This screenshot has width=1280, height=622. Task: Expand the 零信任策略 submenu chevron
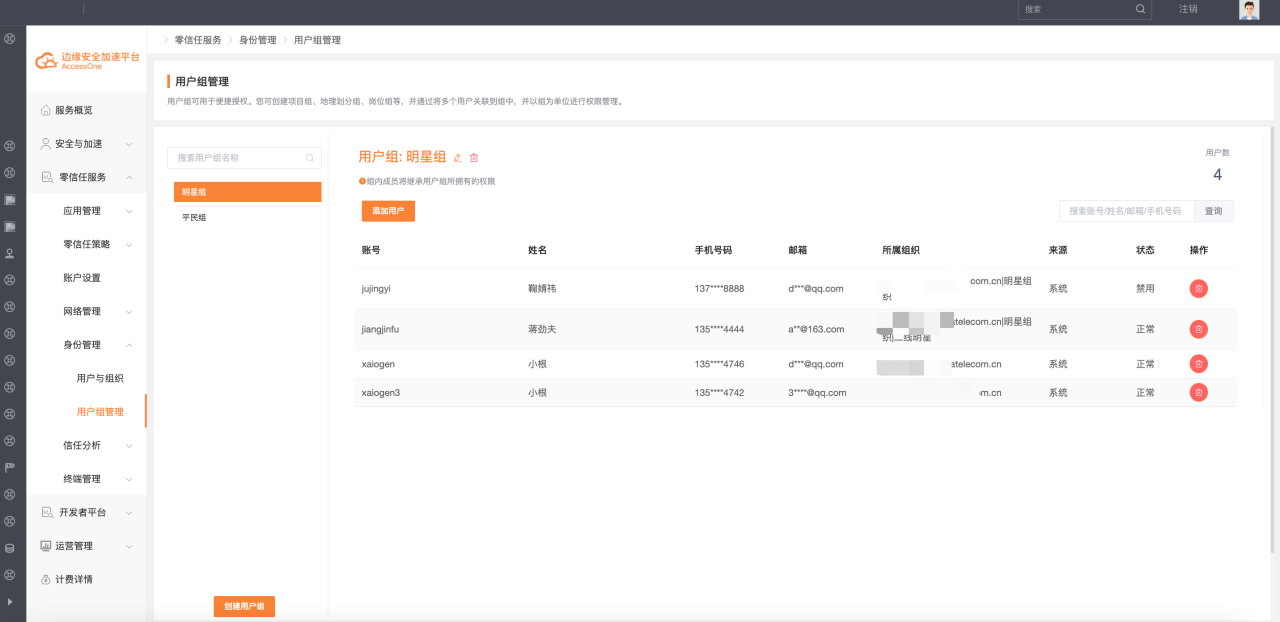tap(129, 245)
